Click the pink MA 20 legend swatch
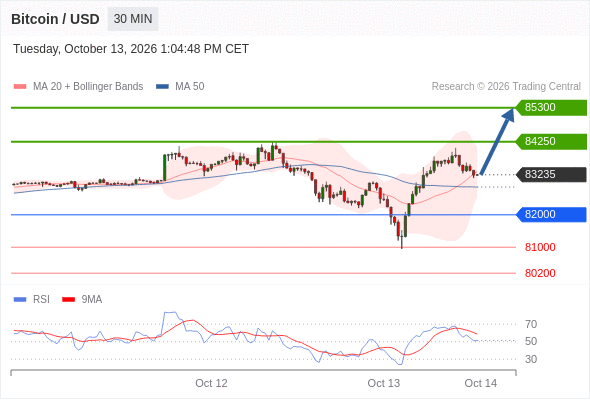 pos(20,87)
